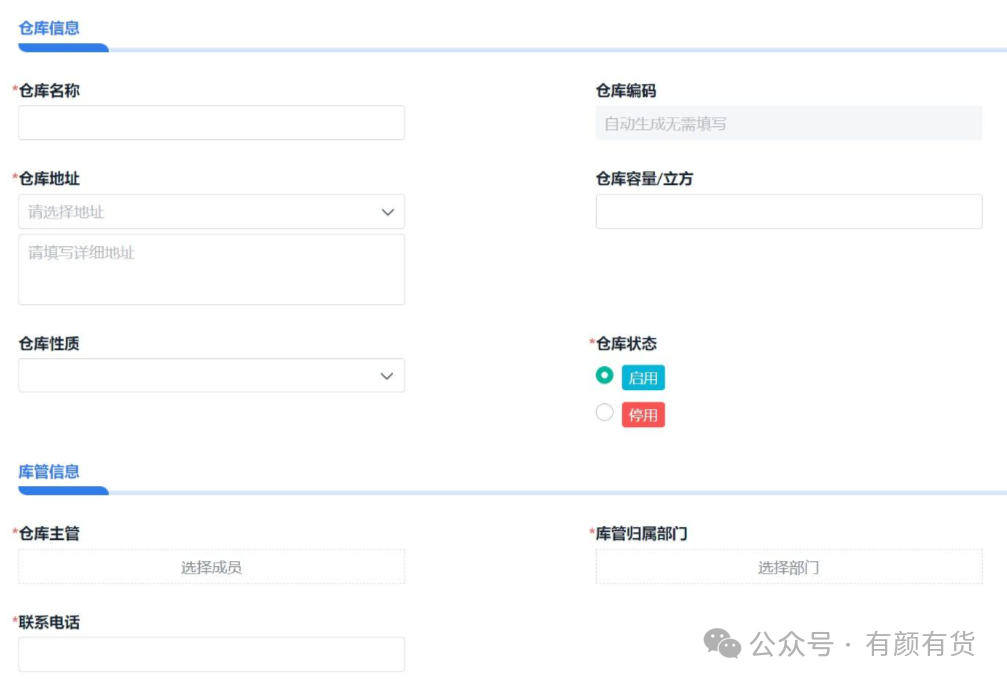Click the chevron arrow in 仓库性质 field
The width and height of the screenshot is (1007, 684).
click(x=388, y=376)
